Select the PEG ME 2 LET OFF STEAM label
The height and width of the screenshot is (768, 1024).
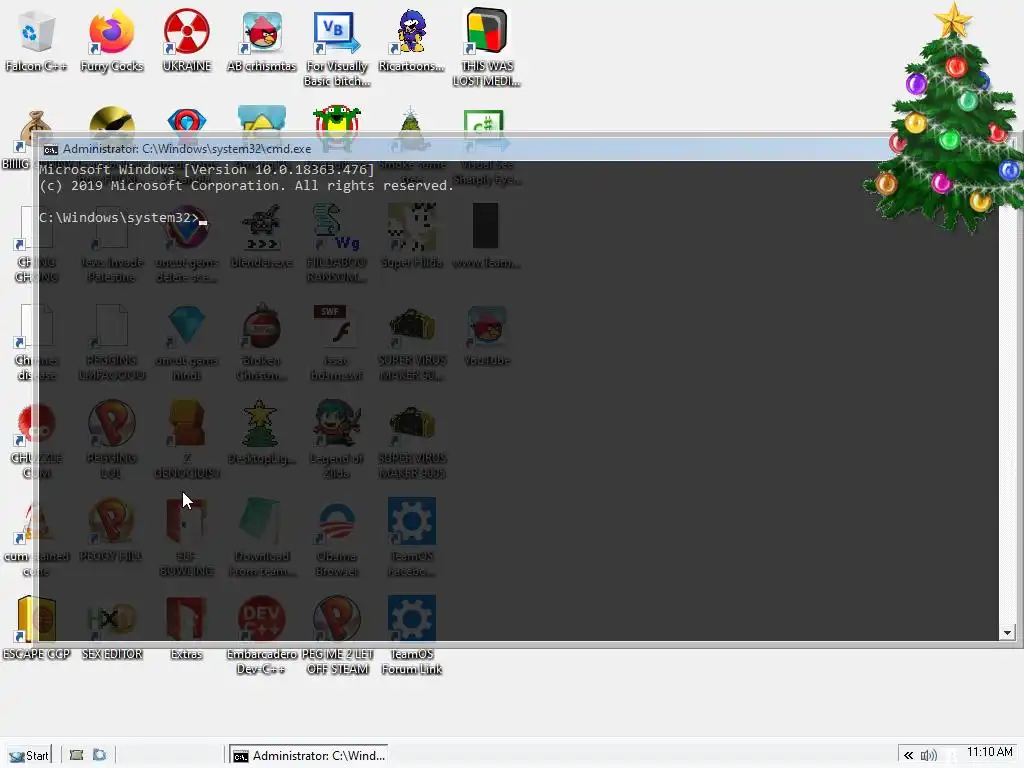tap(338, 662)
